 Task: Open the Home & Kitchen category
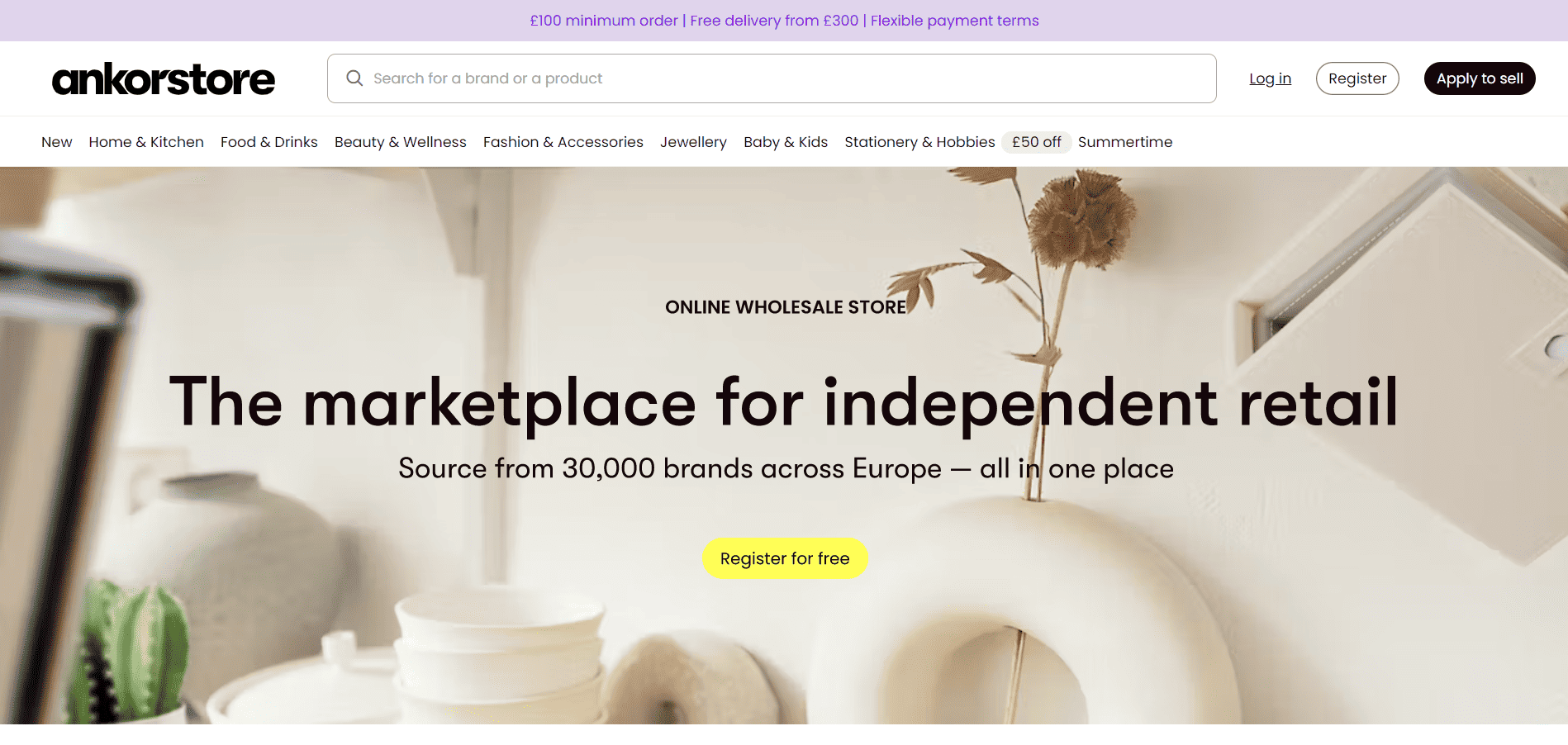click(145, 141)
